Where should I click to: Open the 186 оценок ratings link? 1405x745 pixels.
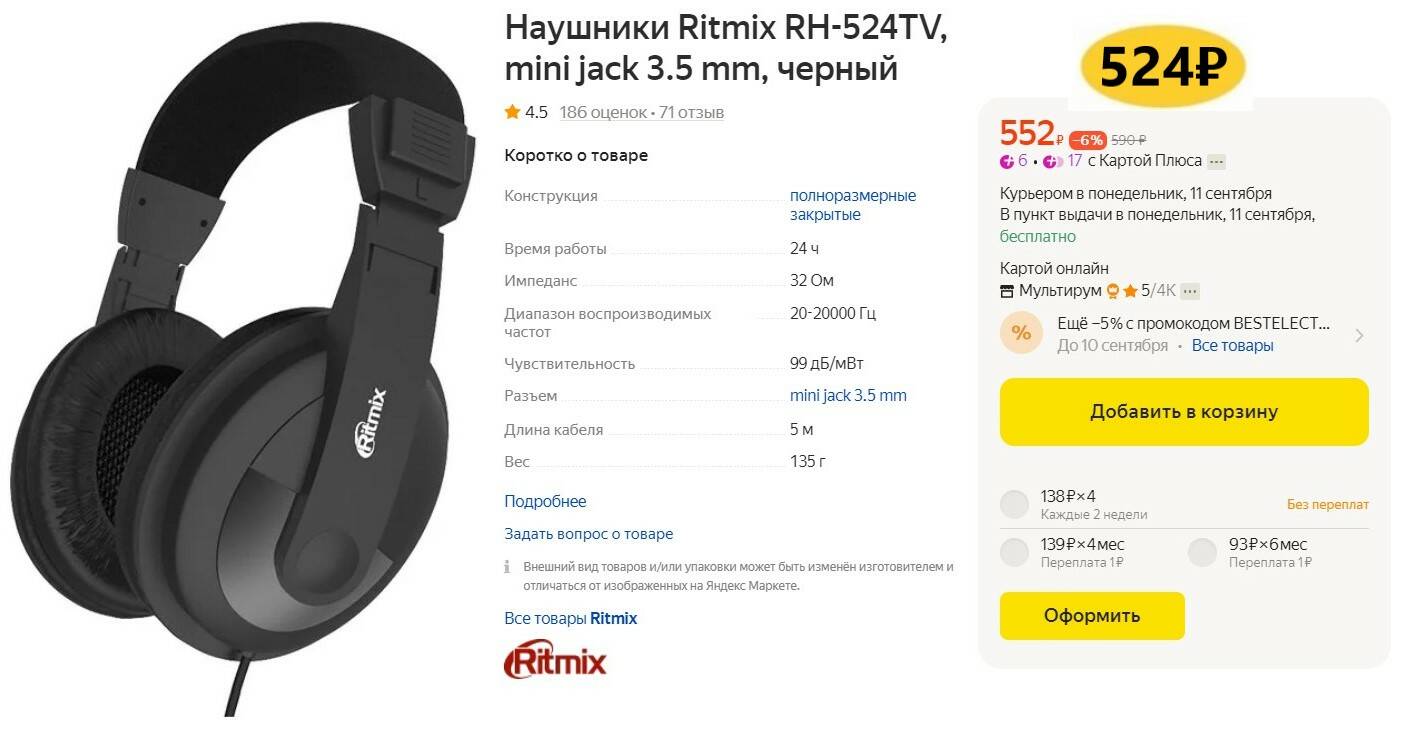(603, 112)
